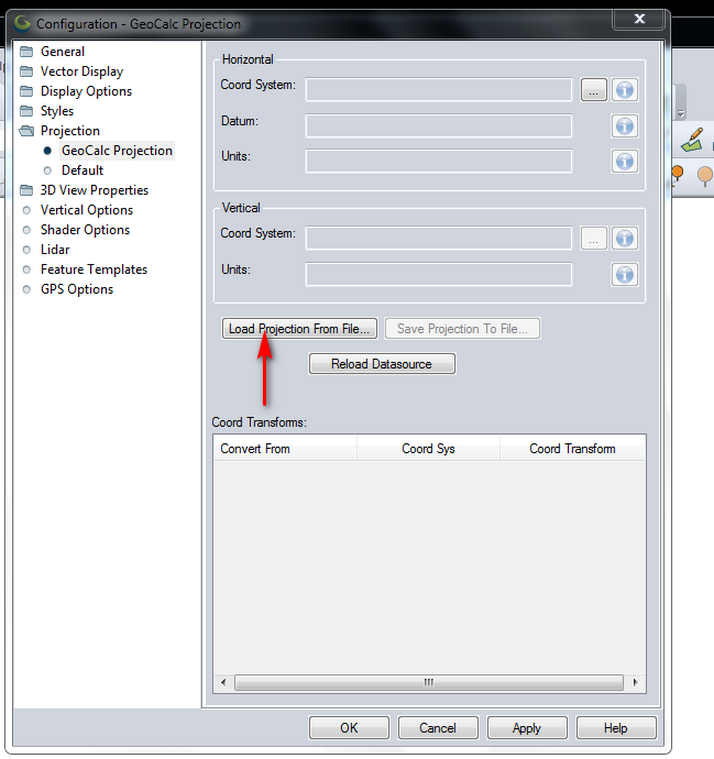Click the Apply button
Viewport: 714px width, 759px height.
click(527, 728)
